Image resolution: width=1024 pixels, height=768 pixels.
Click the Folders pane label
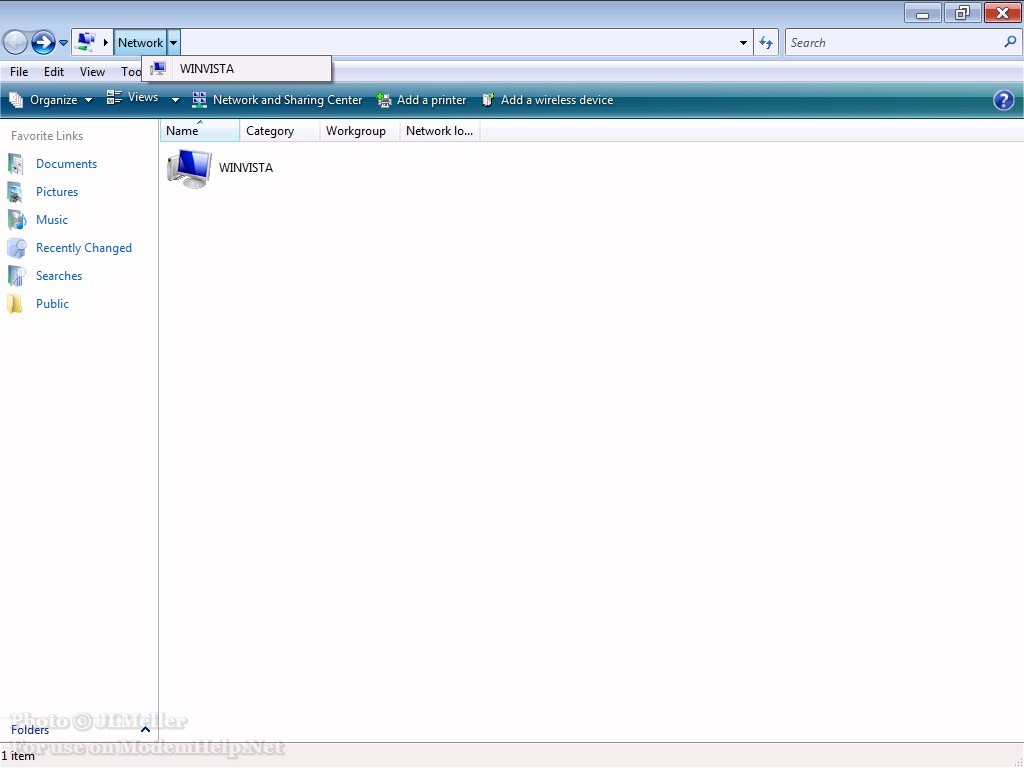30,730
